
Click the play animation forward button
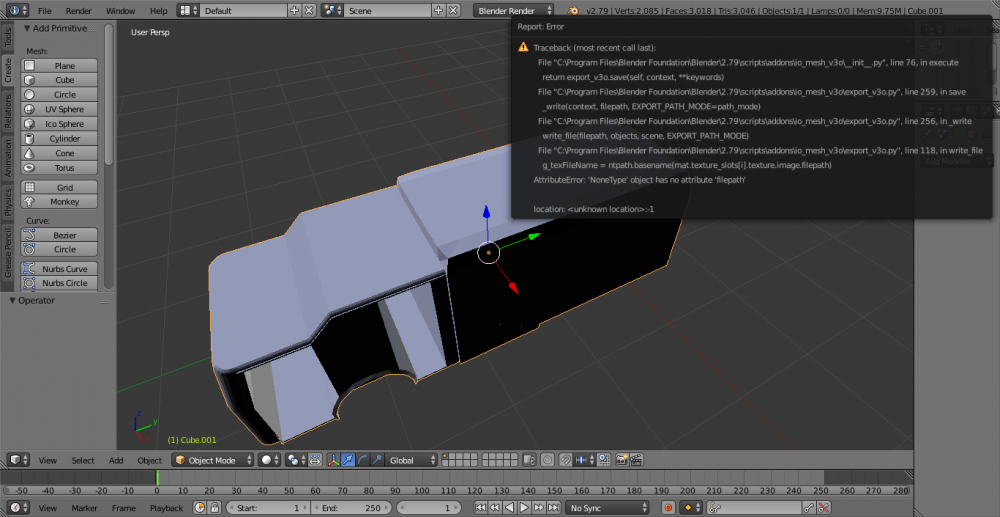(524, 508)
